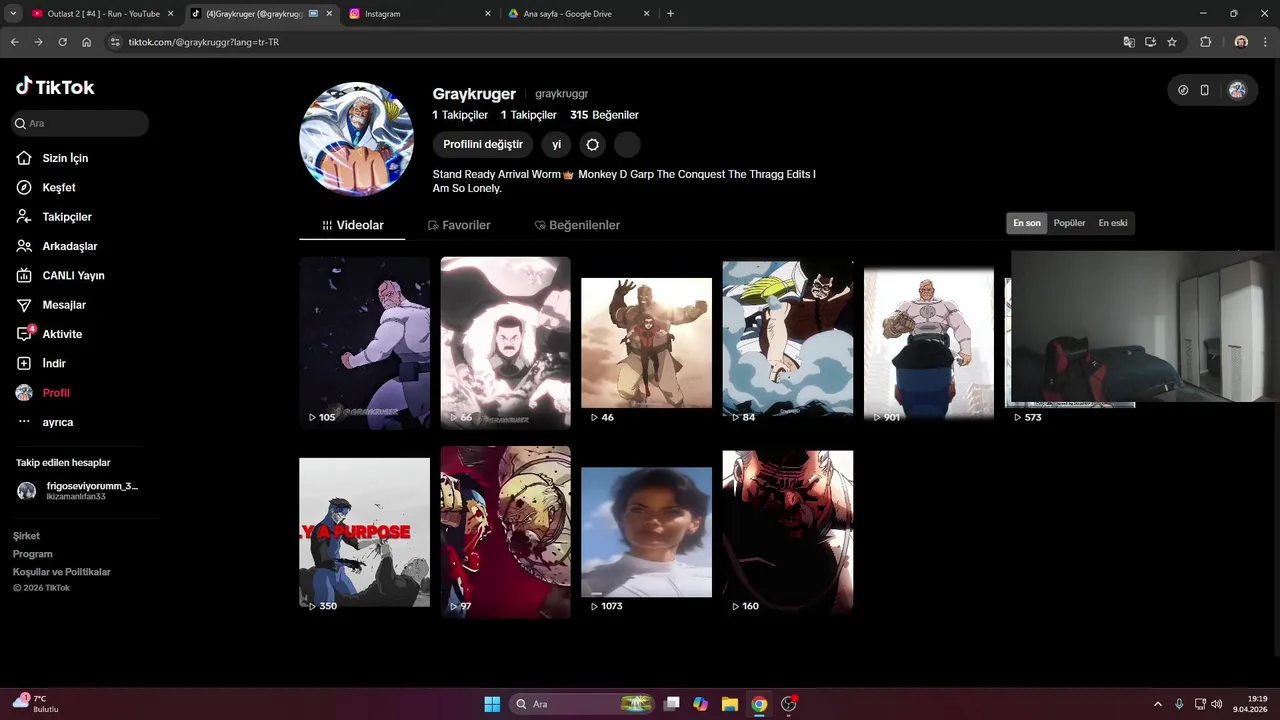Open the video with 66 views

pos(506,343)
